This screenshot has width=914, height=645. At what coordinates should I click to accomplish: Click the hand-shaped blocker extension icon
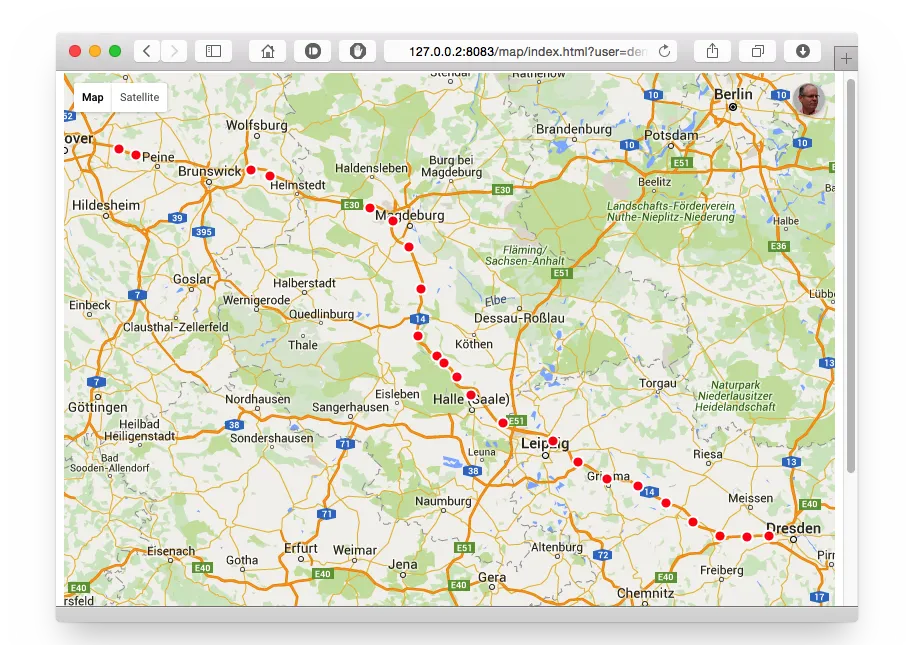357,51
